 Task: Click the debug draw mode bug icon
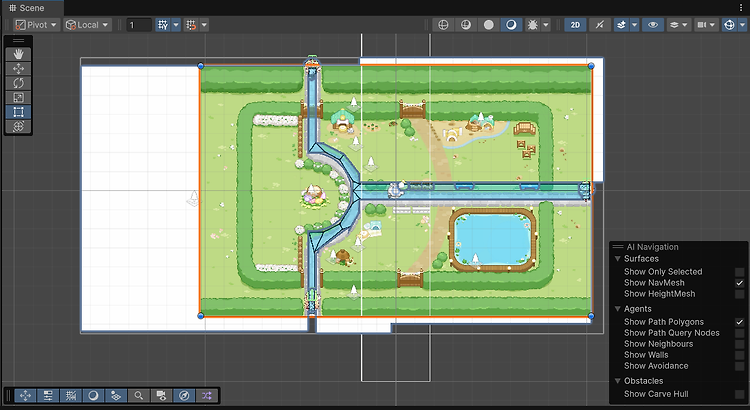pyautogui.click(x=532, y=25)
